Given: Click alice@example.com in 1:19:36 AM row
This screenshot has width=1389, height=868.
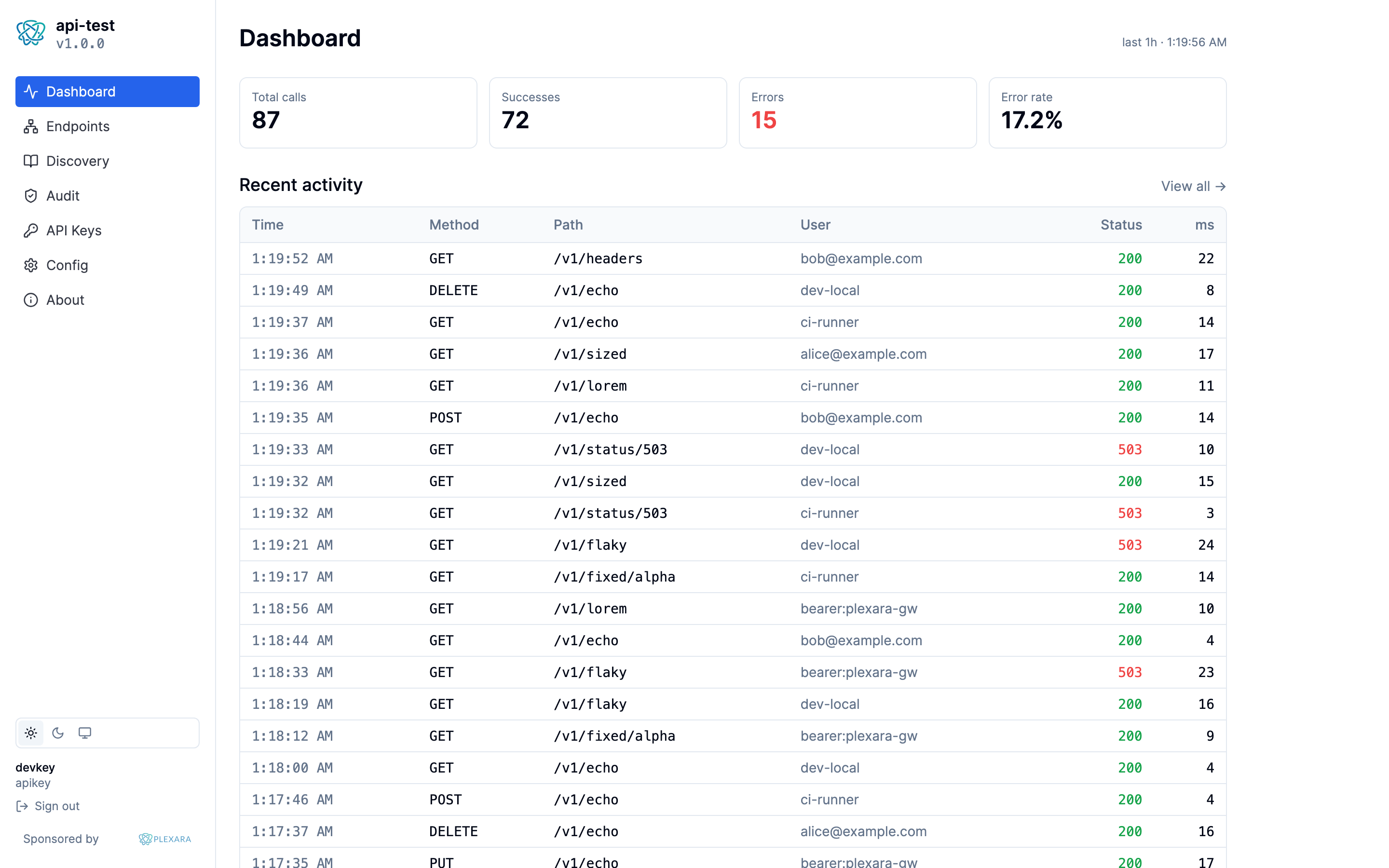Looking at the screenshot, I should point(863,353).
